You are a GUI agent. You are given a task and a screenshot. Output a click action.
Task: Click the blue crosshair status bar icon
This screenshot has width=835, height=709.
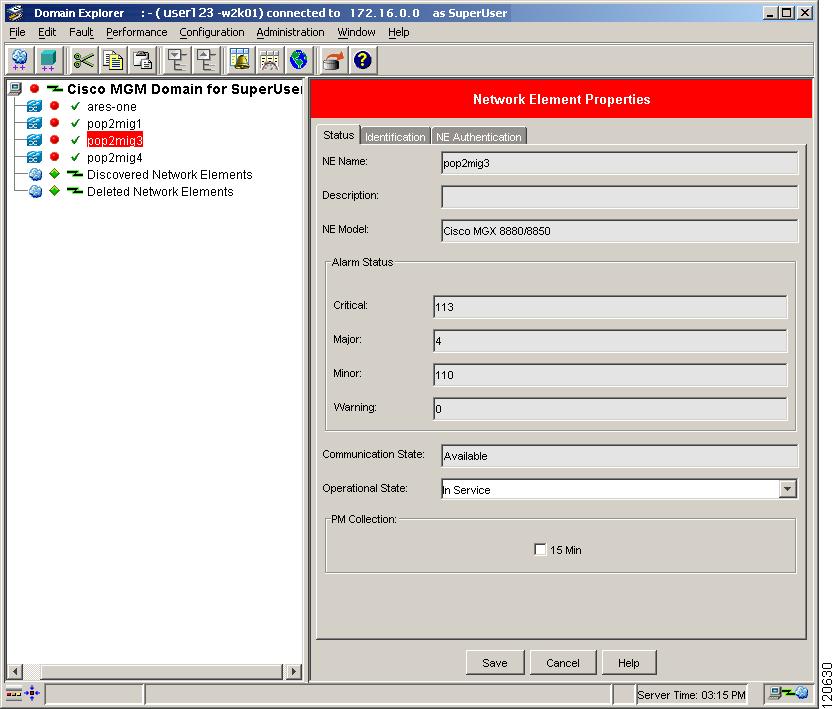click(32, 694)
